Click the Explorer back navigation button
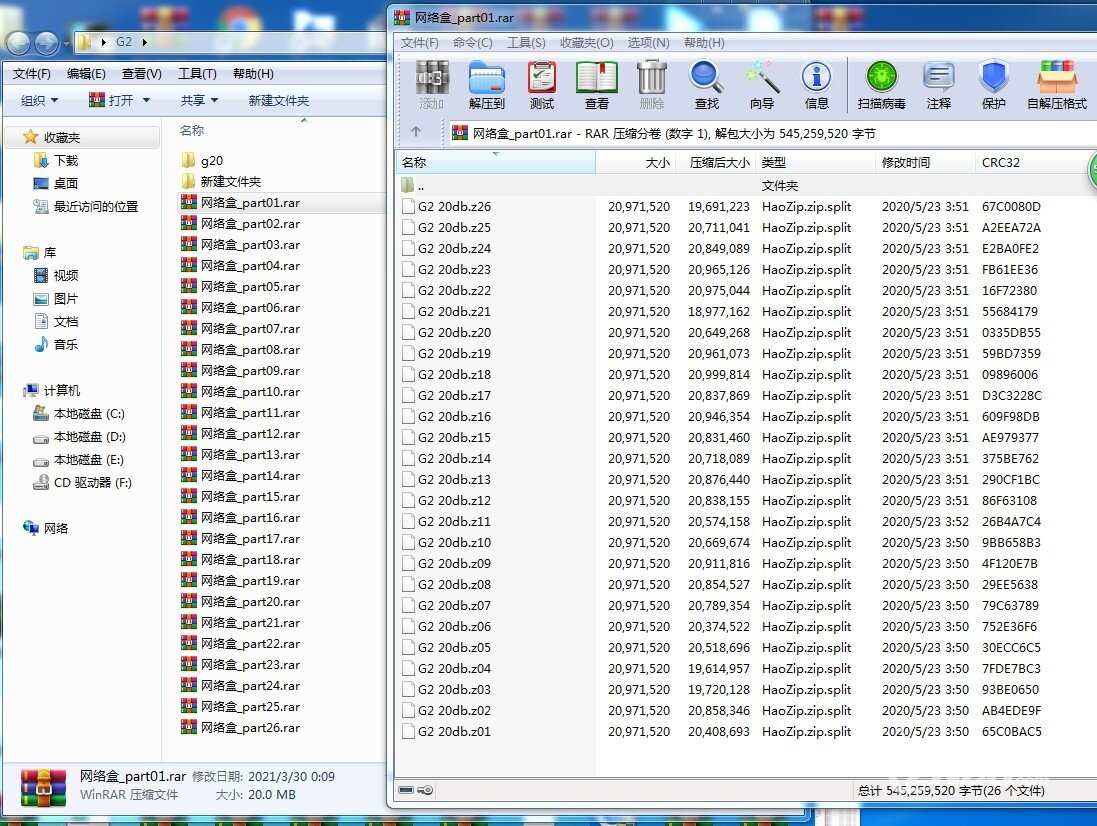Screen dimensions: 1097x826 point(19,43)
